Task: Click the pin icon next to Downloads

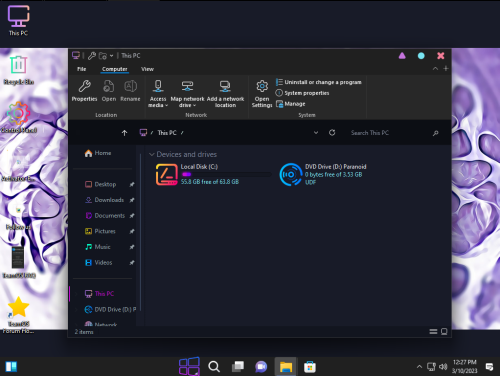Action: 132,200
